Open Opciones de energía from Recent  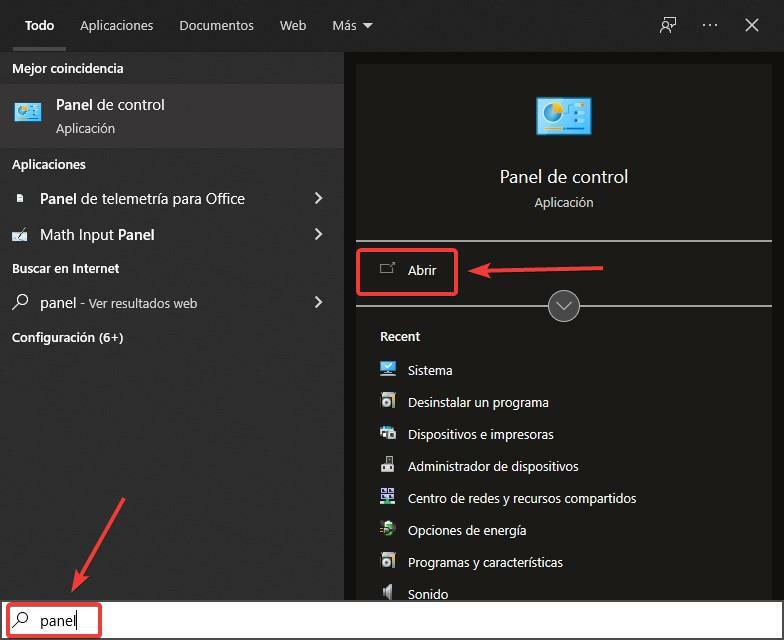[x=467, y=530]
